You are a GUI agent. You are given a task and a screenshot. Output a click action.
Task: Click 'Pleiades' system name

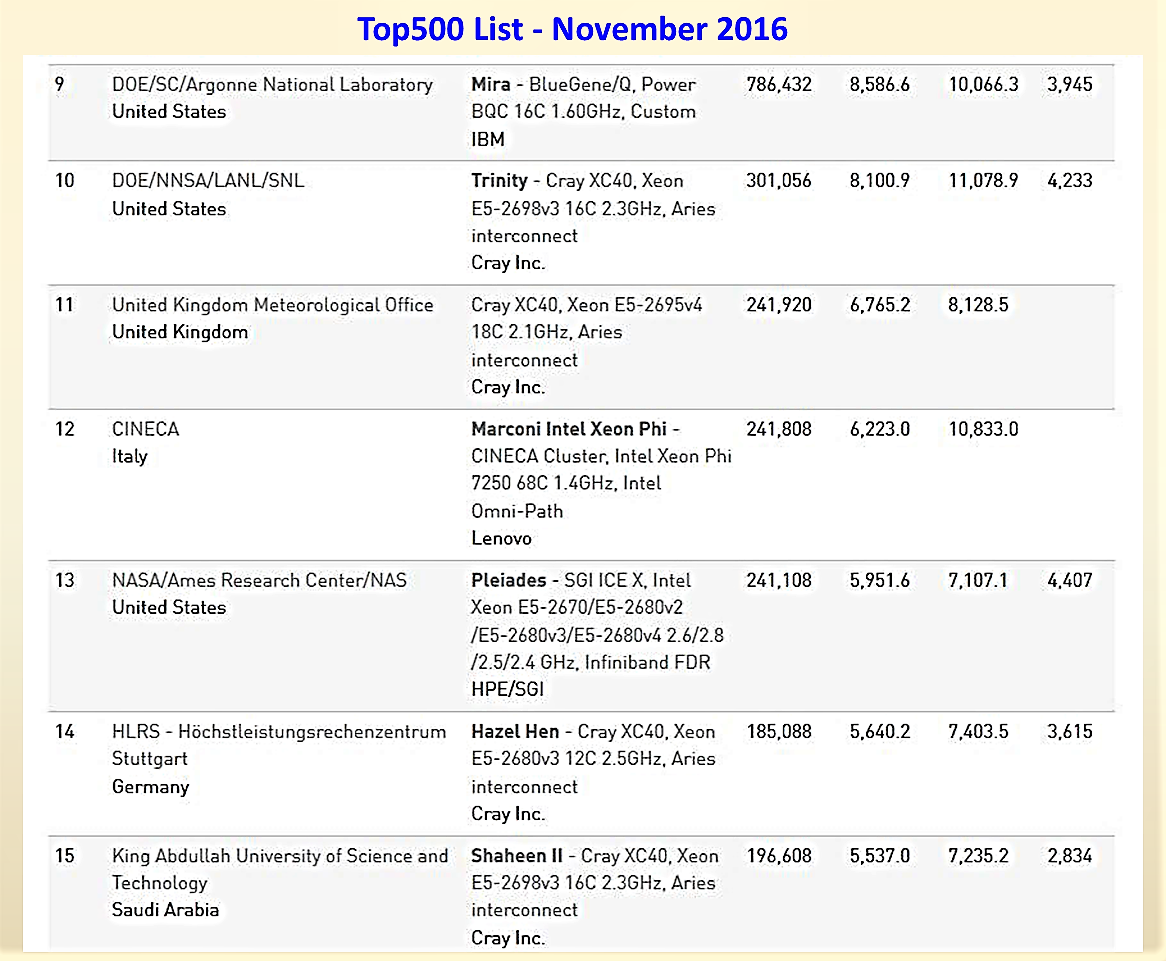(x=509, y=580)
